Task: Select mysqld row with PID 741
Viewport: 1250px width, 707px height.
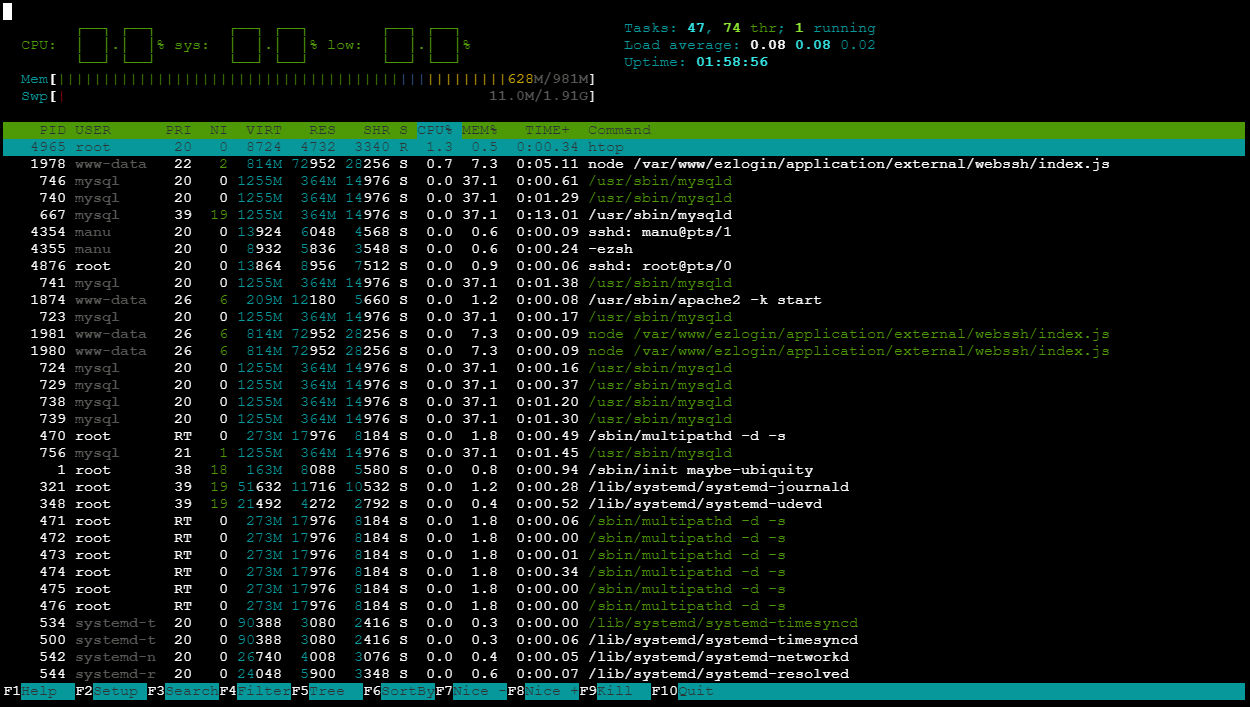Action: [624, 283]
